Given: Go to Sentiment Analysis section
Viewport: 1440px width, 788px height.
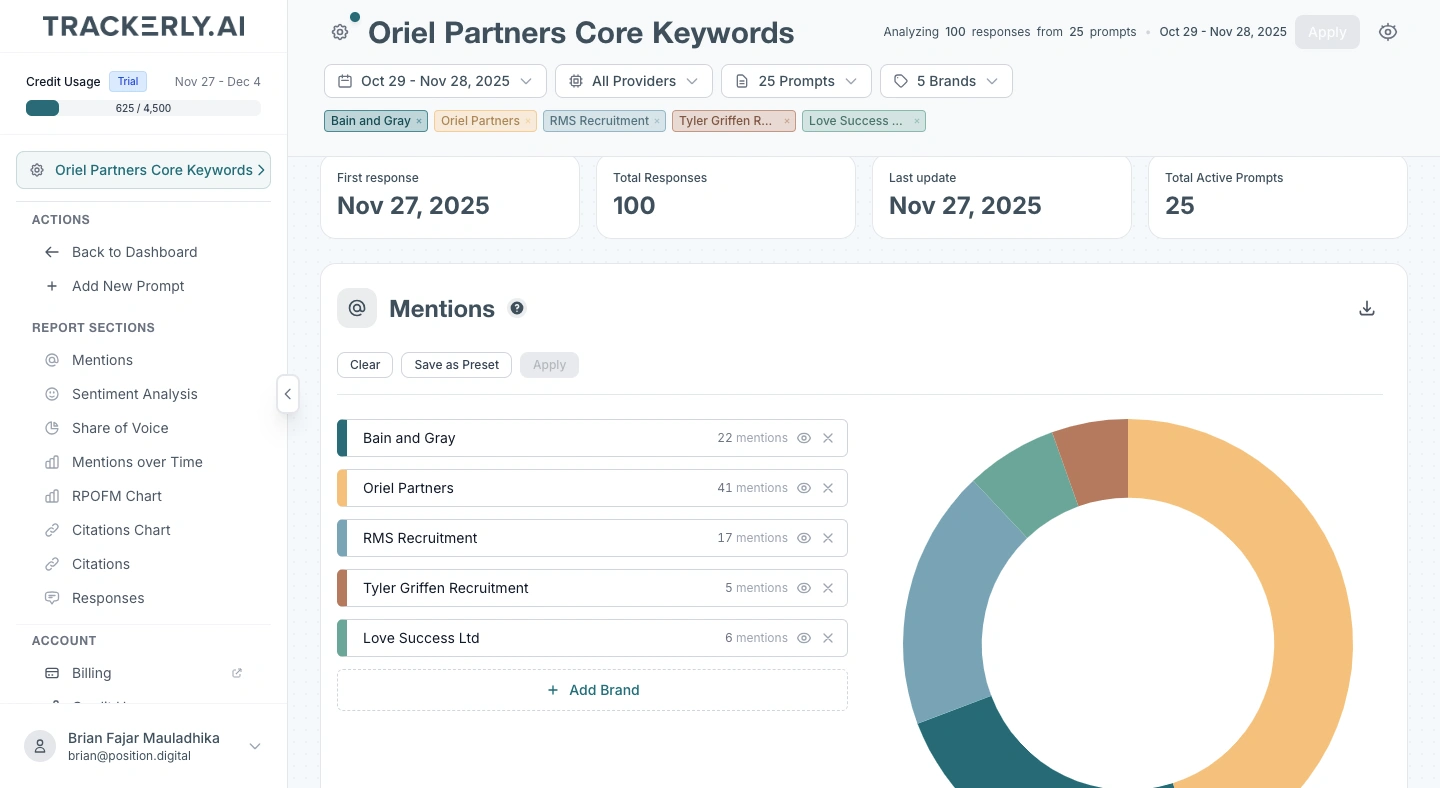Looking at the screenshot, I should coord(134,394).
